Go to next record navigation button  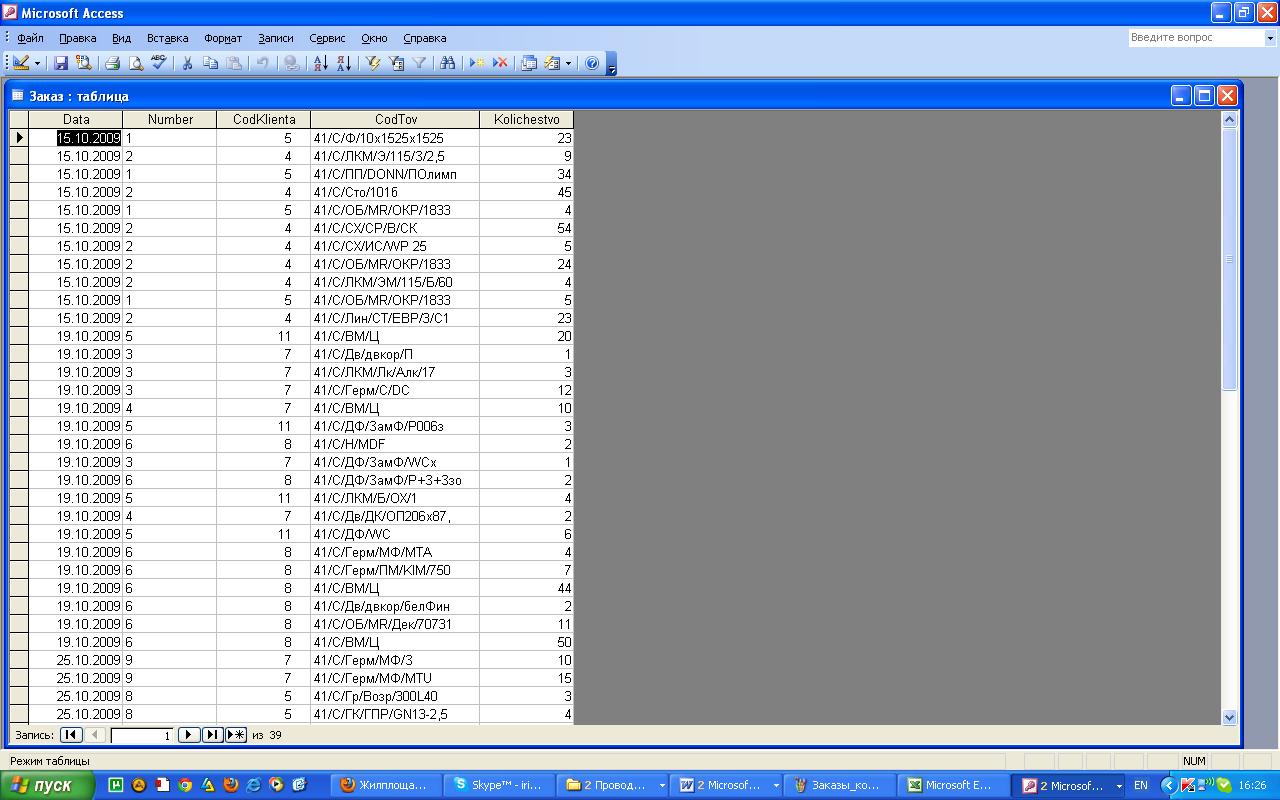(188, 735)
